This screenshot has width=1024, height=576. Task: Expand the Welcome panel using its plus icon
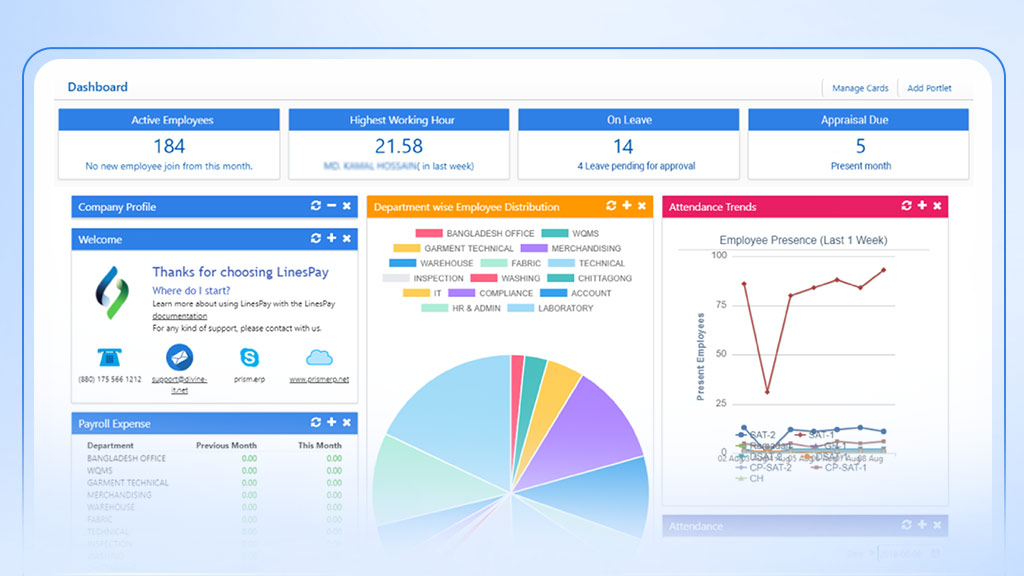(x=332, y=239)
